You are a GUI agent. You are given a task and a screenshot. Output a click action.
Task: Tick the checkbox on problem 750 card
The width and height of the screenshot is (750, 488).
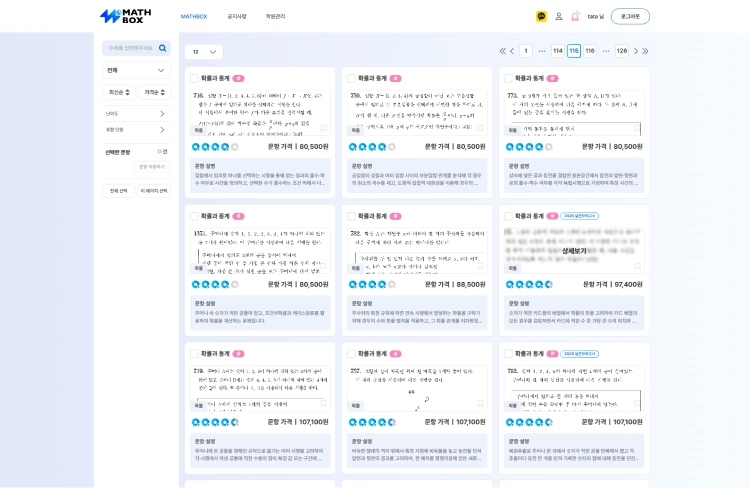click(x=351, y=78)
